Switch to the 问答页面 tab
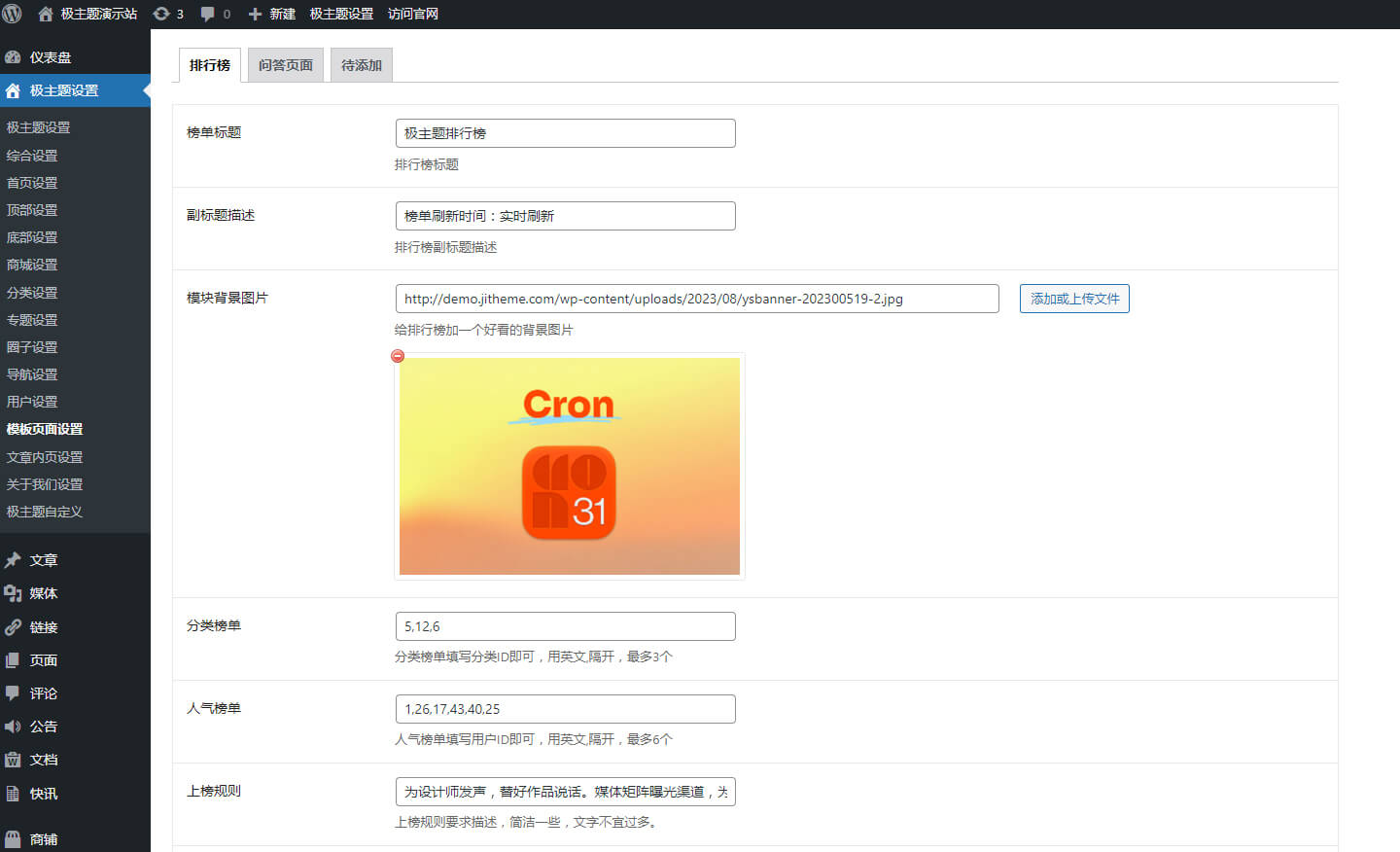Image resolution: width=1400 pixels, height=852 pixels. (286, 65)
